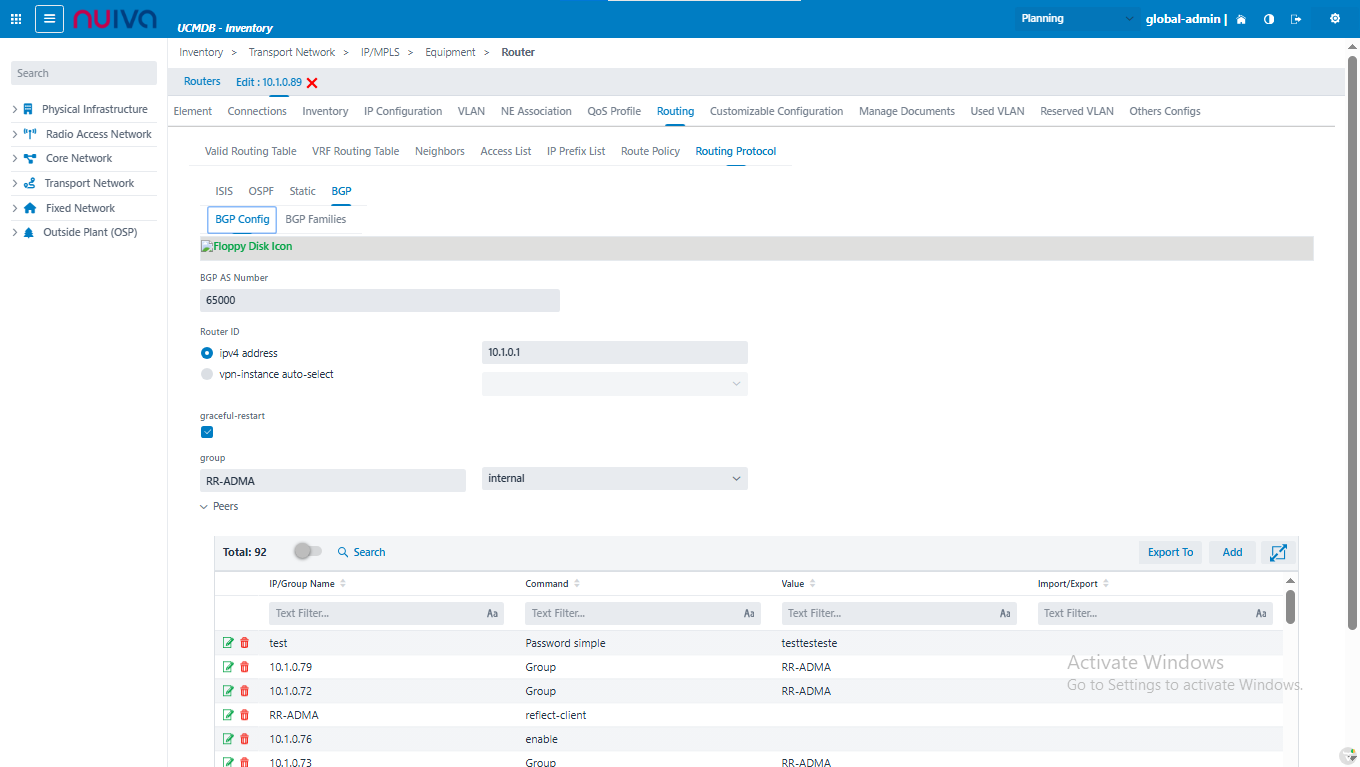
Task: Open the internal group type dropdown
Action: point(614,479)
